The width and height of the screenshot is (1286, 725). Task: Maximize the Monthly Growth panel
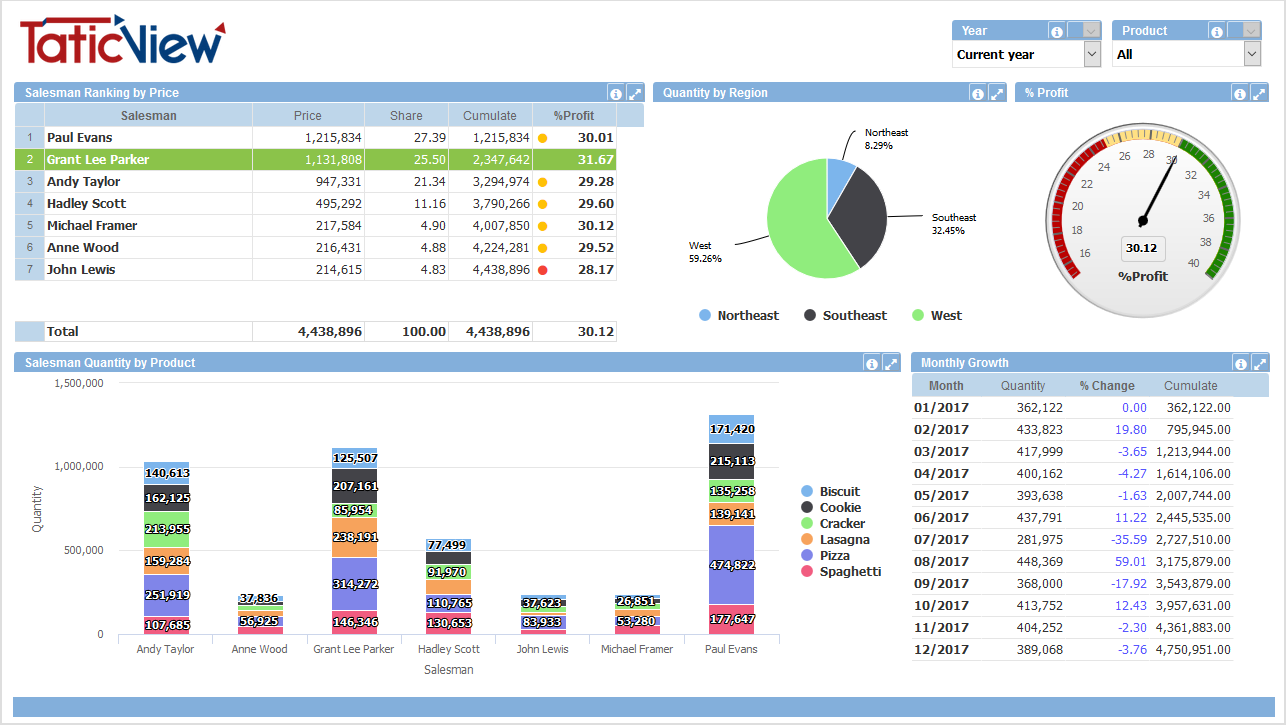1259,364
